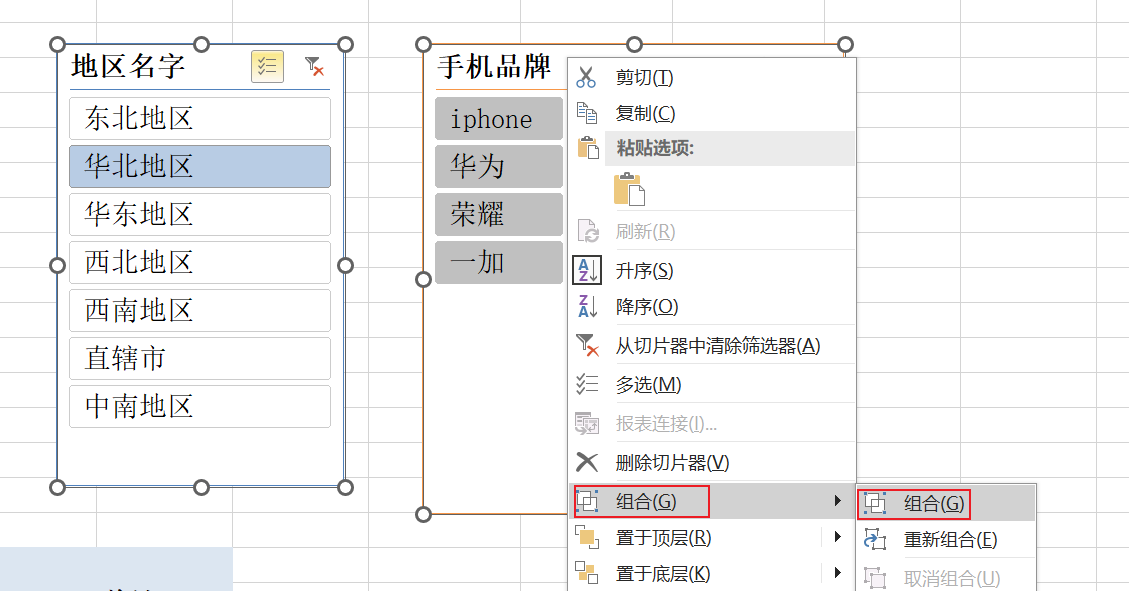Viewport: 1129px width, 591px height.
Task: Clear filter icon in 地区名字 slicer
Action: 314,67
